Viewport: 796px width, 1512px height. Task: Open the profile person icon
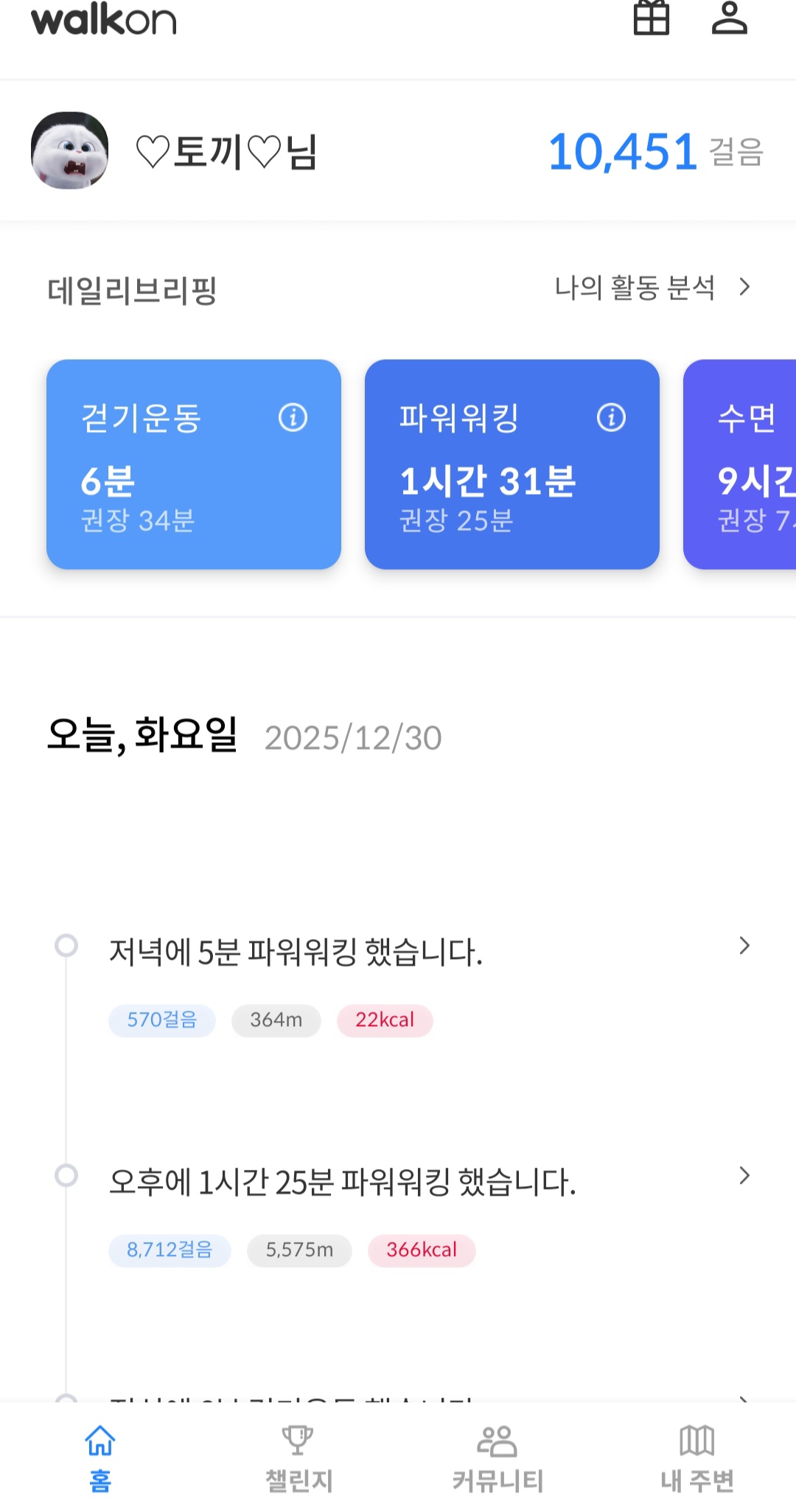click(729, 18)
